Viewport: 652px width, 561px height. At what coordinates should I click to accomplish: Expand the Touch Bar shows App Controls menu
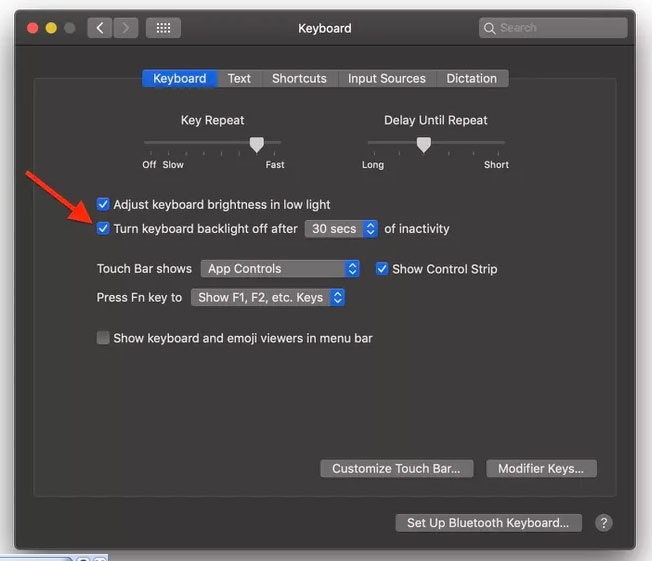coord(280,269)
